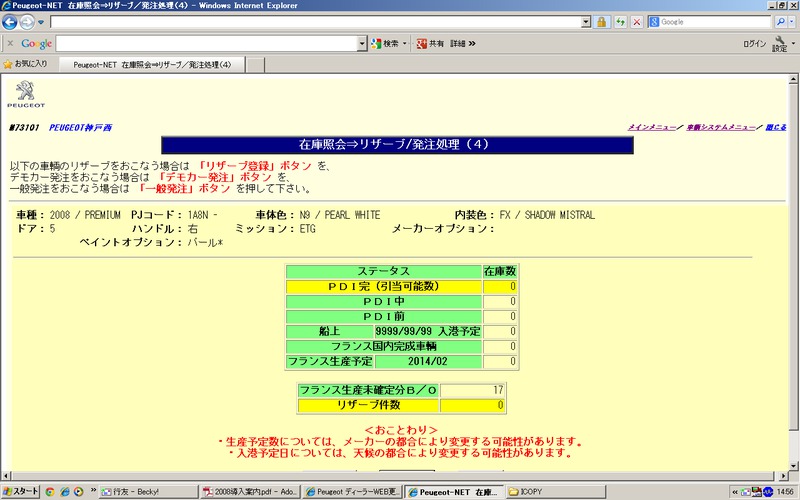This screenshot has height=500, width=800.
Task: Click the Google search provider icon
Action: [654, 22]
